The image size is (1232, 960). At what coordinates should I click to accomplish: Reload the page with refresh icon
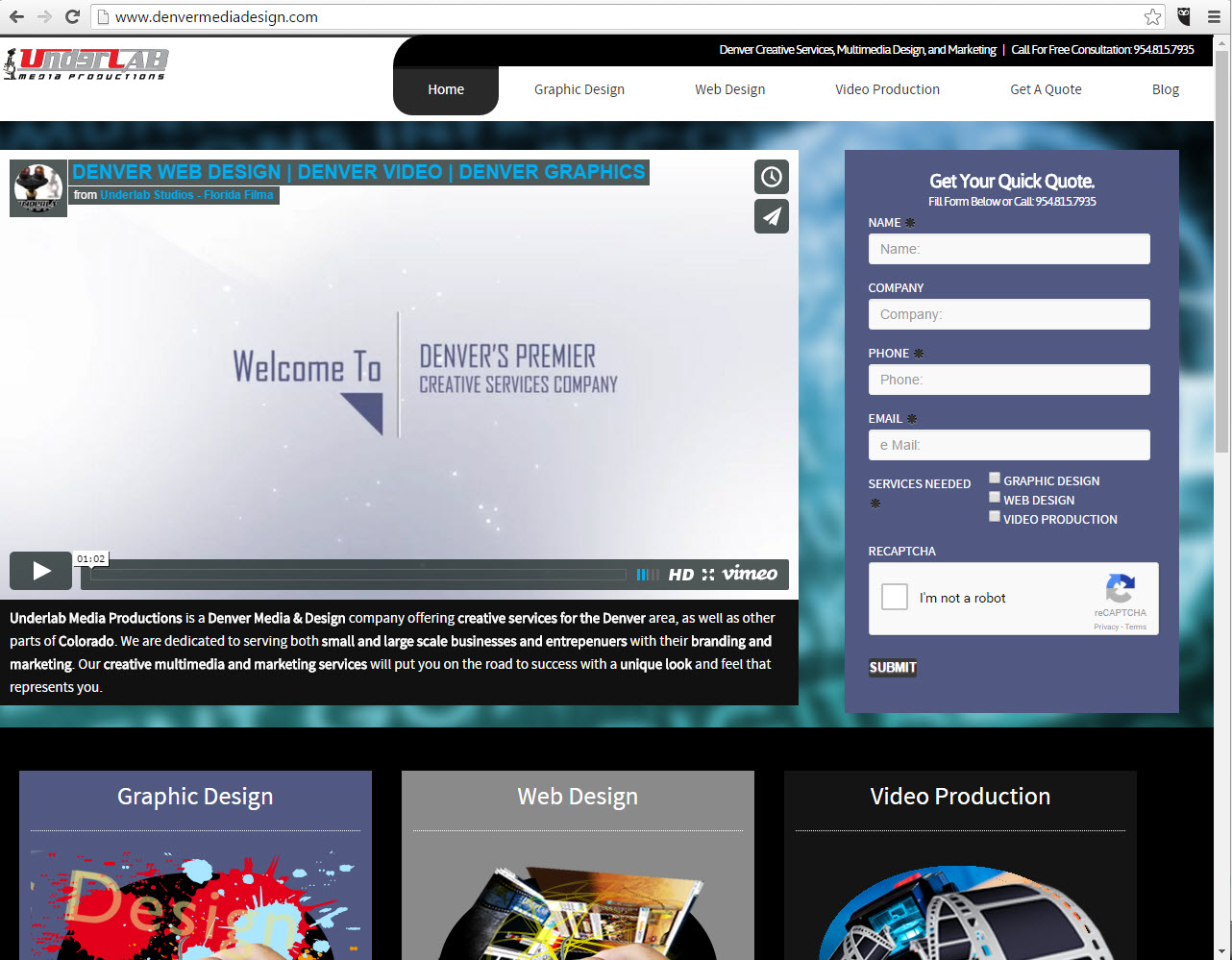(72, 16)
